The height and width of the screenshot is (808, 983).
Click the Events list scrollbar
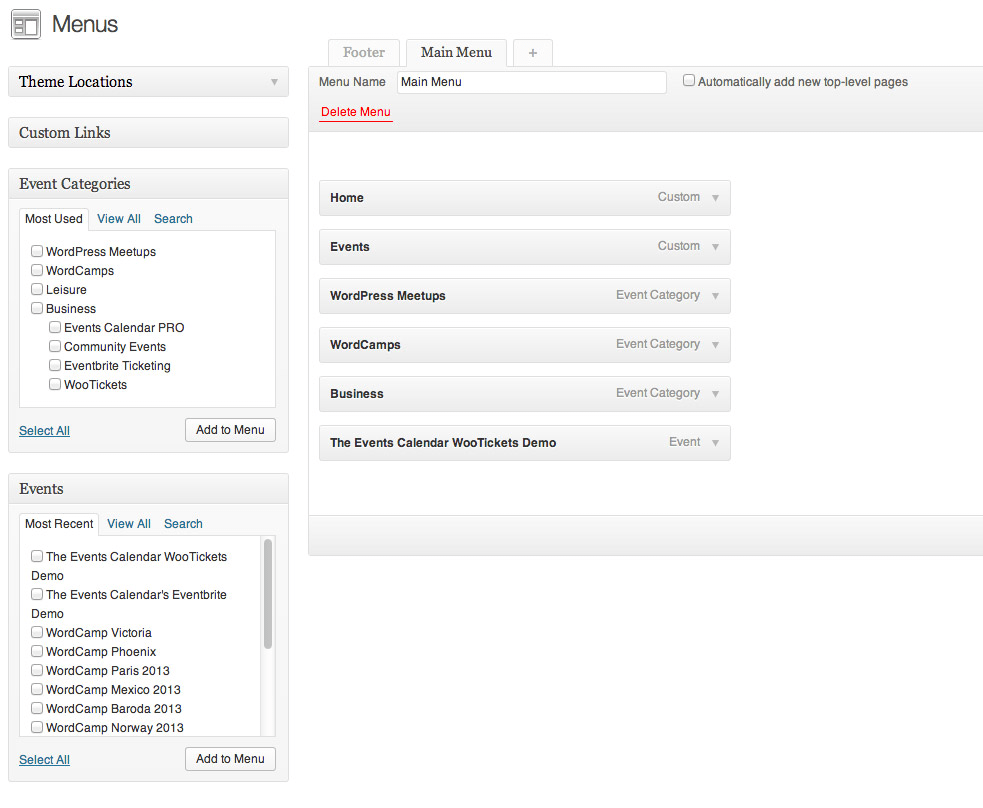268,594
